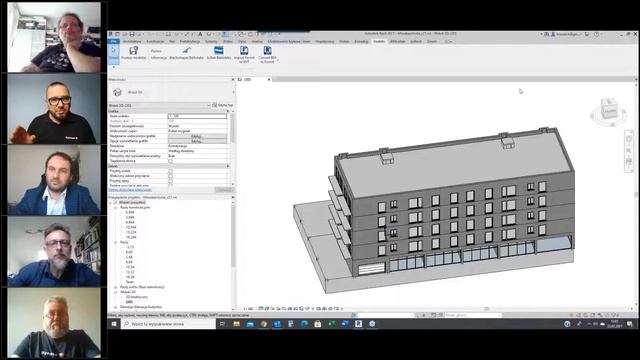
Task: Switch to the Zarządzaj ribbon tab
Action: click(361, 41)
